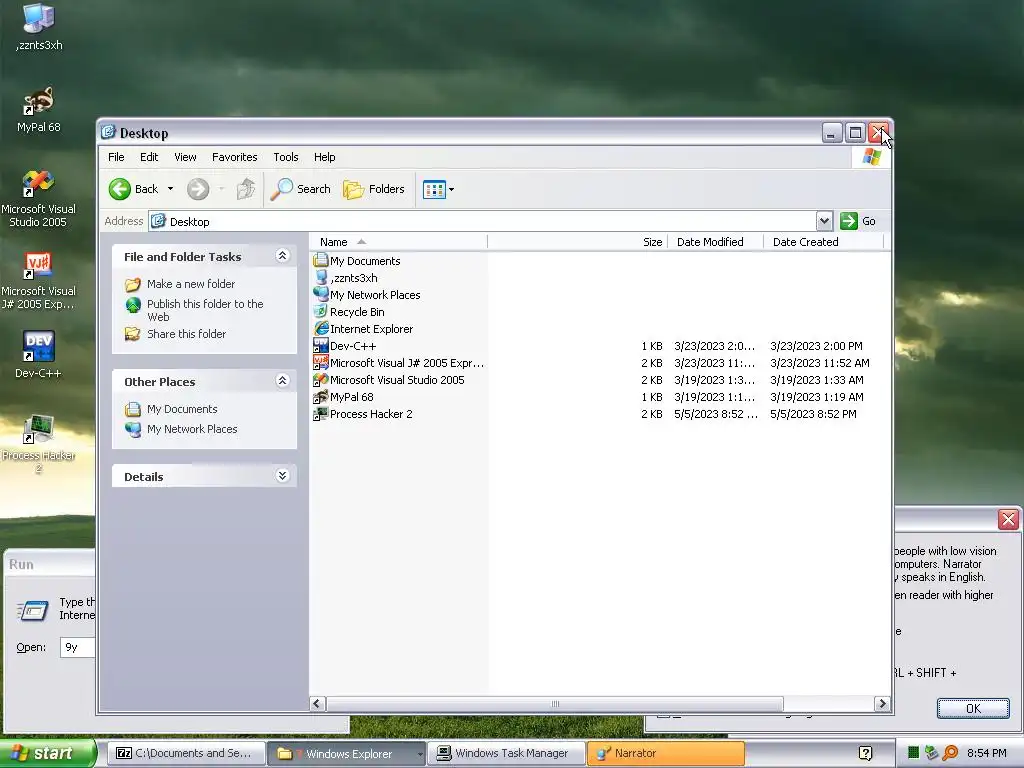Open the File menu
The image size is (1024, 768).
tap(116, 157)
